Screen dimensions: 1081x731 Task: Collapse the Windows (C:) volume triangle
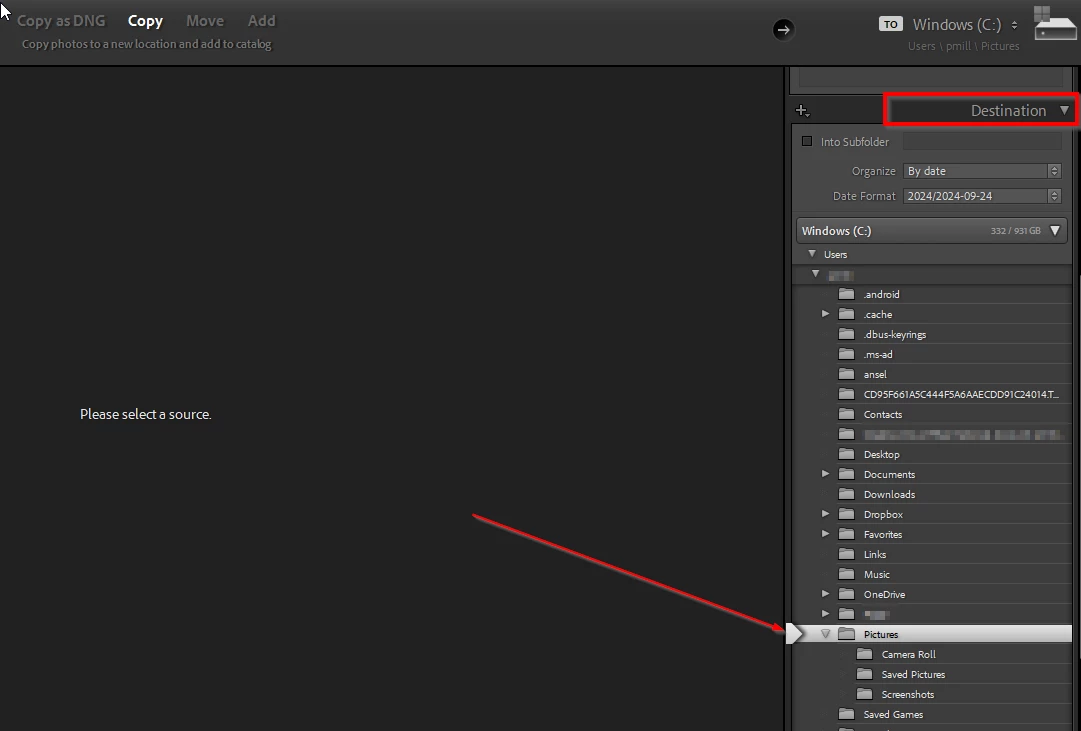[1055, 230]
